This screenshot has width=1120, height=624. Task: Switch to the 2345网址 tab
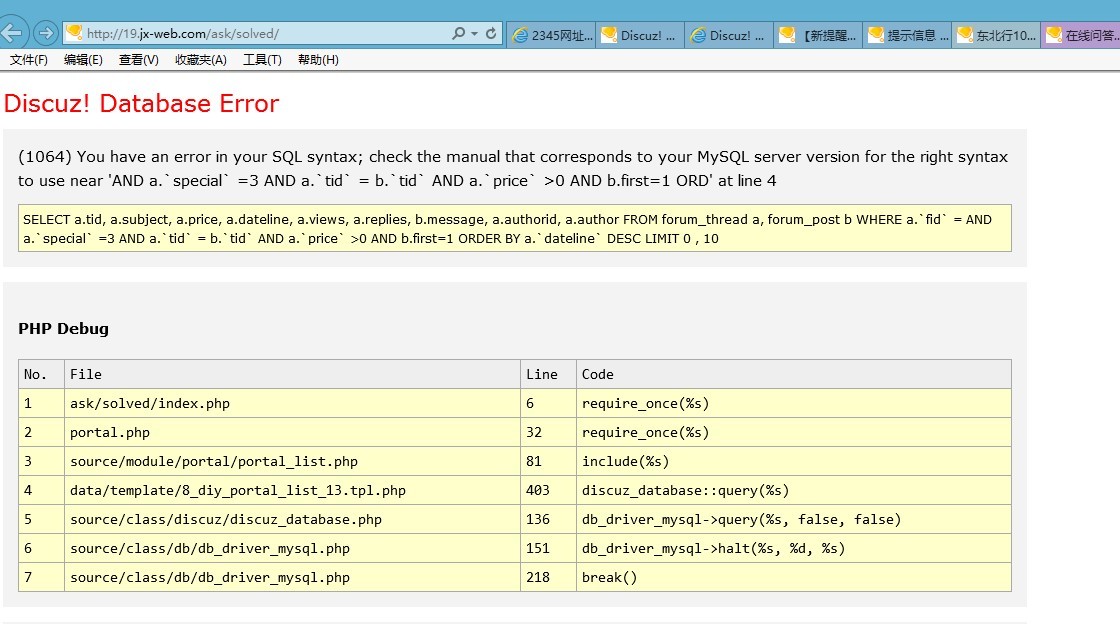tap(551, 35)
